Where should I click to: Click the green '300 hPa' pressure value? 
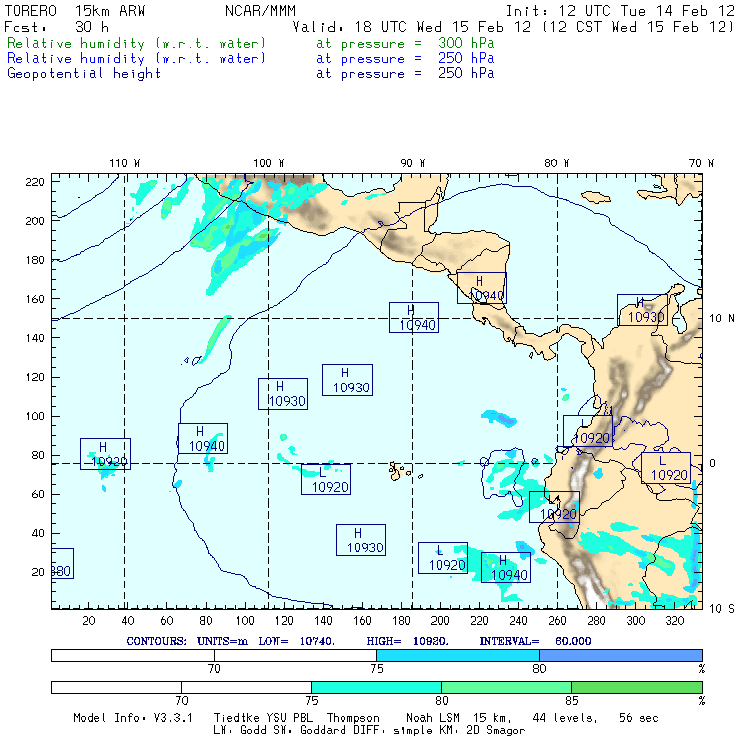pyautogui.click(x=466, y=43)
